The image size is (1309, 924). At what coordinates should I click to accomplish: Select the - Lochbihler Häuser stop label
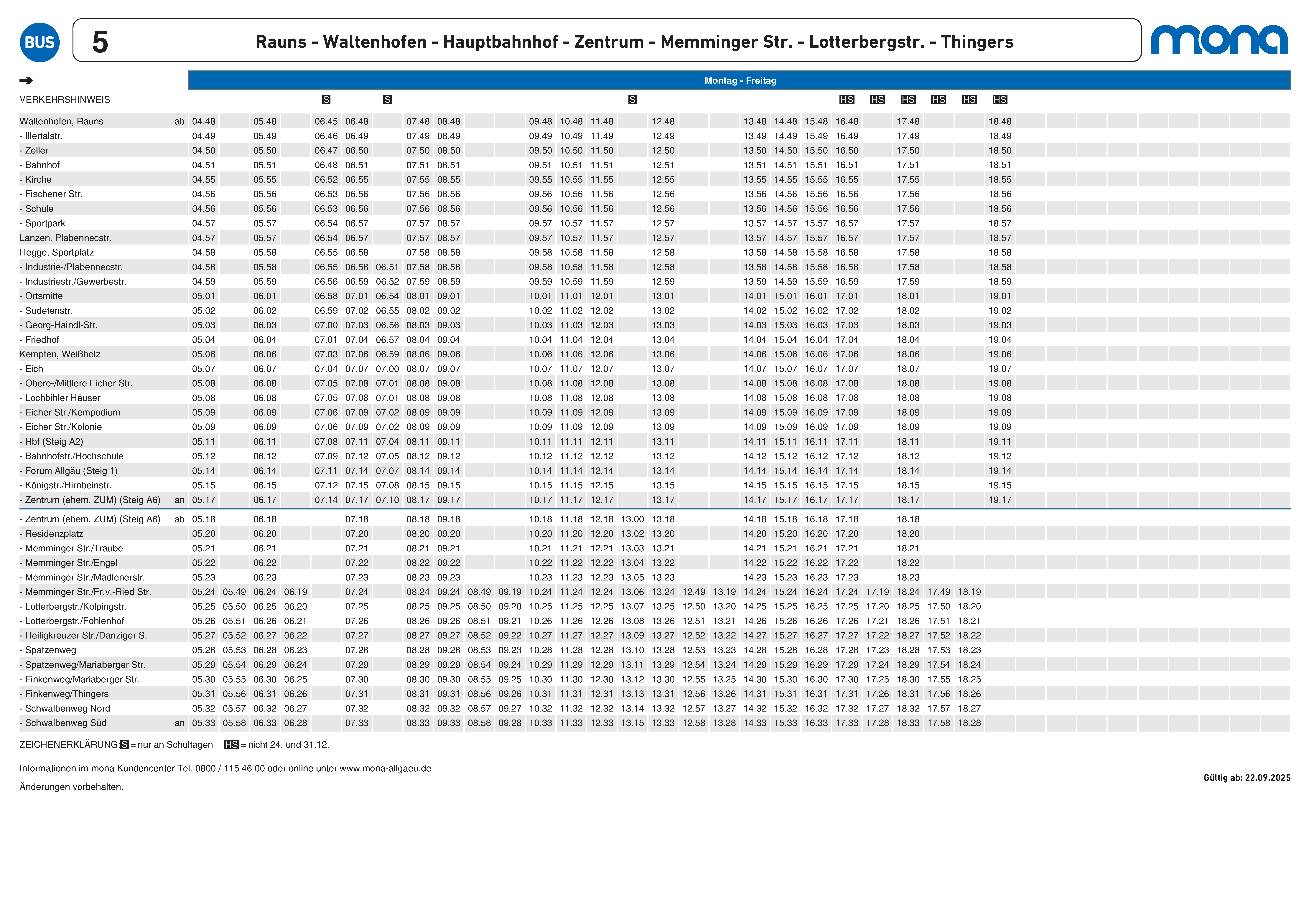pyautogui.click(x=60, y=398)
